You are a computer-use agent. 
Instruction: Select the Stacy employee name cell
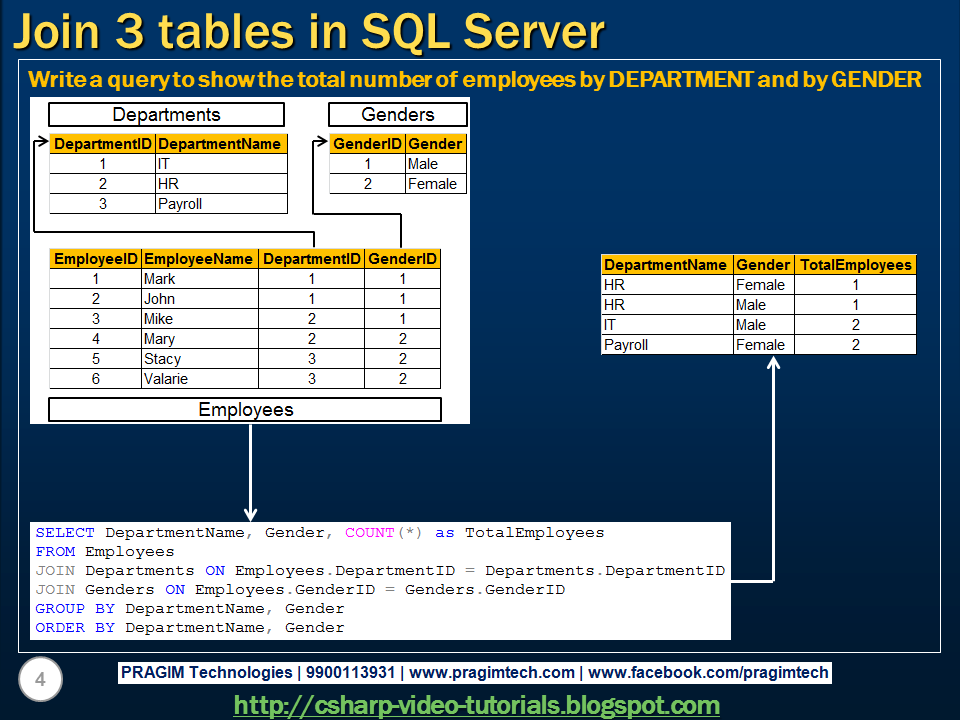tap(200, 359)
